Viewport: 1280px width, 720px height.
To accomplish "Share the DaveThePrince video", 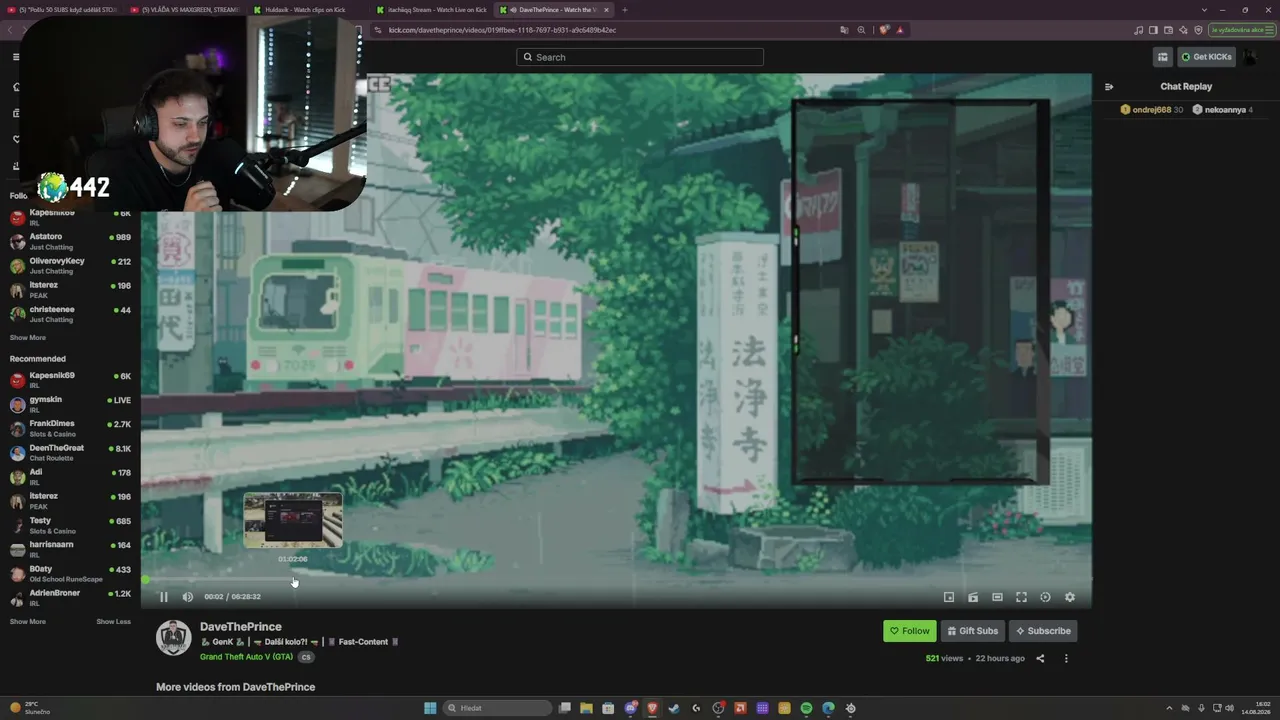I will click(x=1040, y=658).
